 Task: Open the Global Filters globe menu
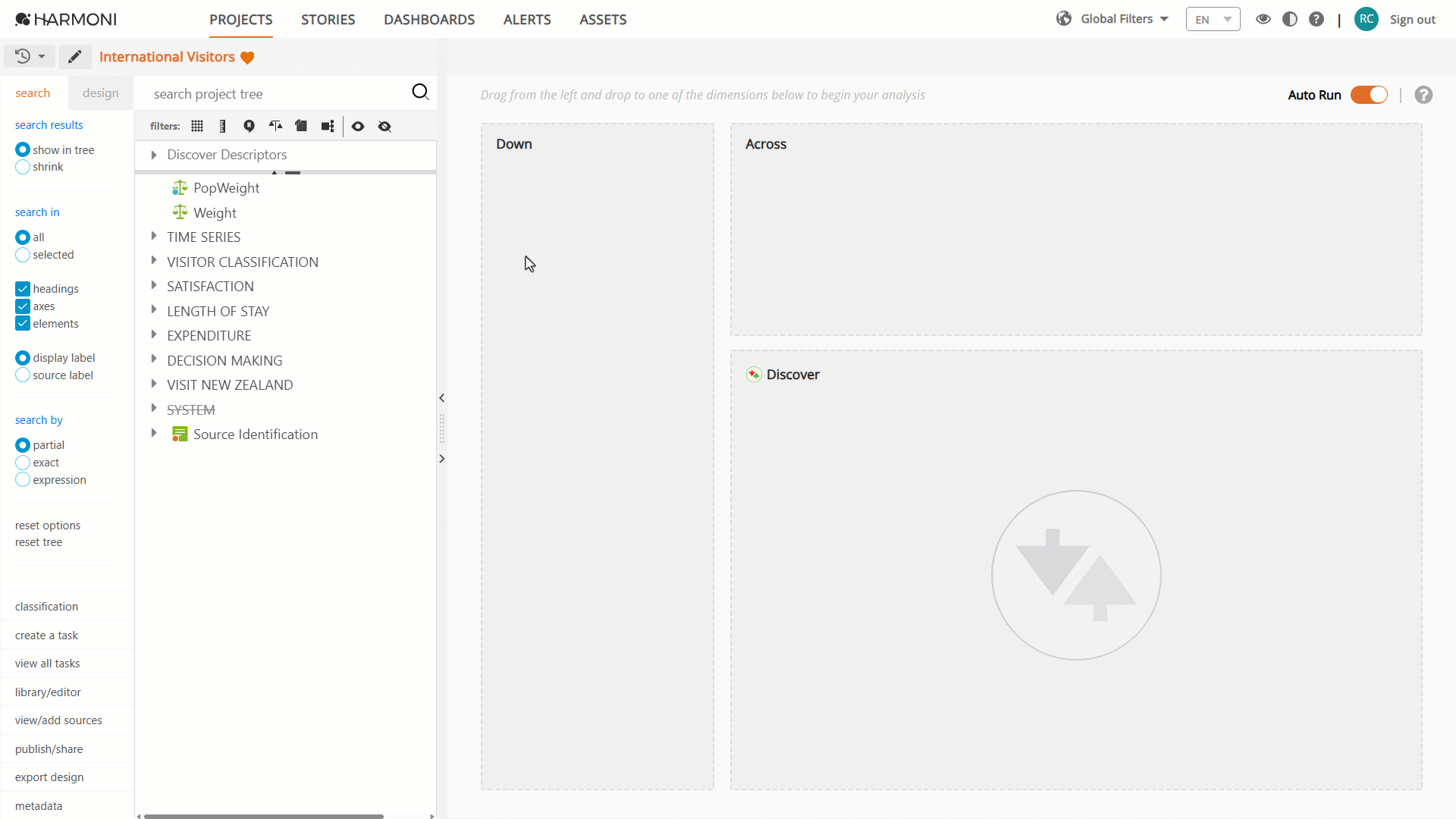point(1112,19)
